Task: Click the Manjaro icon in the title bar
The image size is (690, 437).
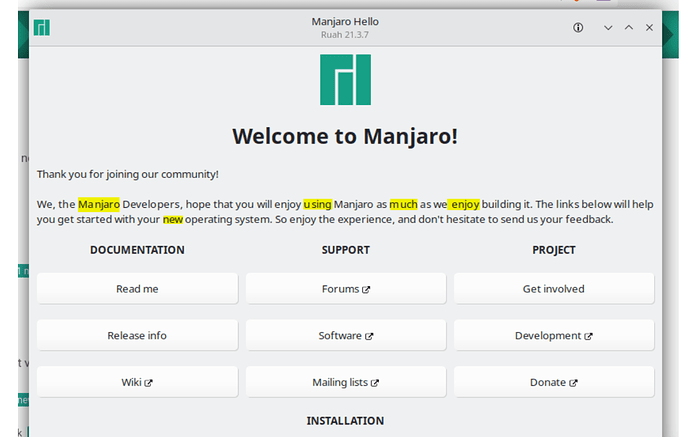Action: [42, 28]
